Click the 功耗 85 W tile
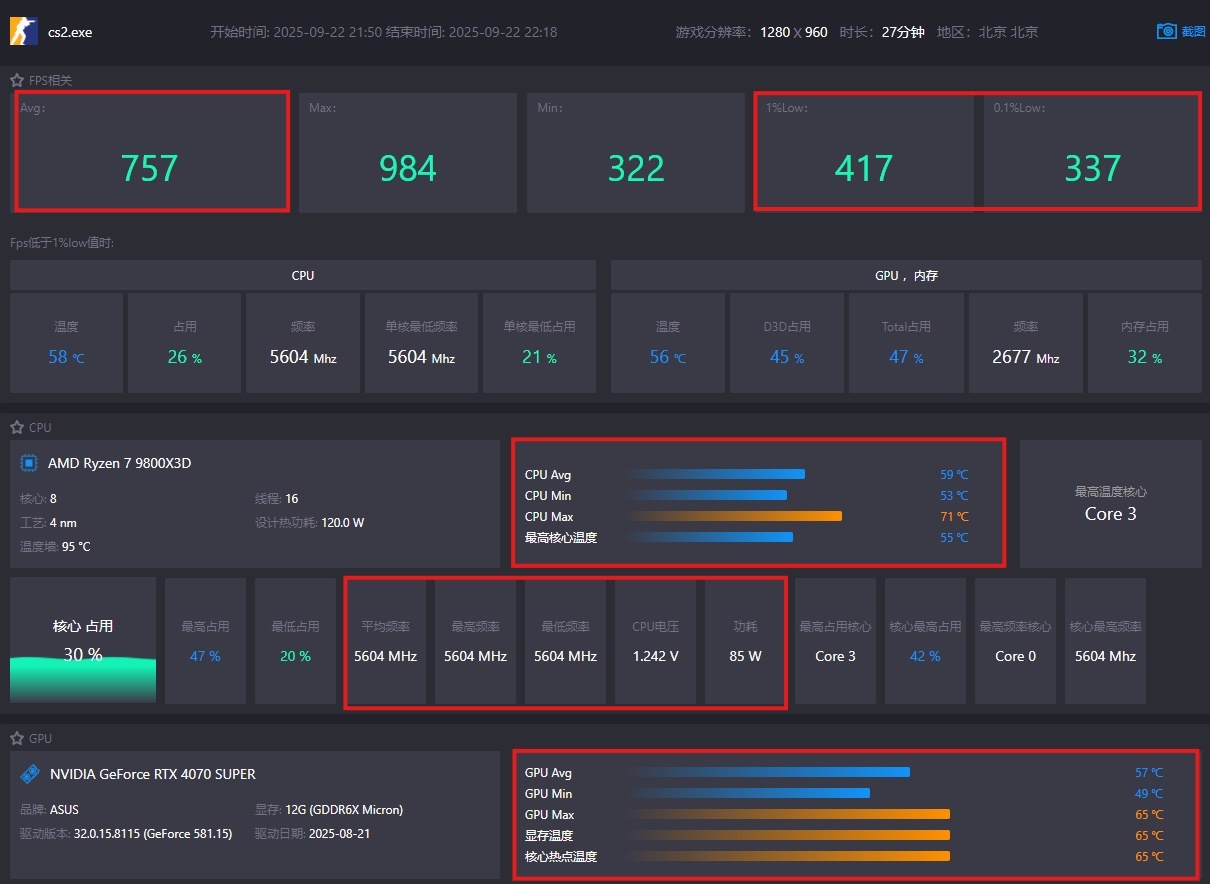Viewport: 1210px width, 884px height. click(745, 640)
